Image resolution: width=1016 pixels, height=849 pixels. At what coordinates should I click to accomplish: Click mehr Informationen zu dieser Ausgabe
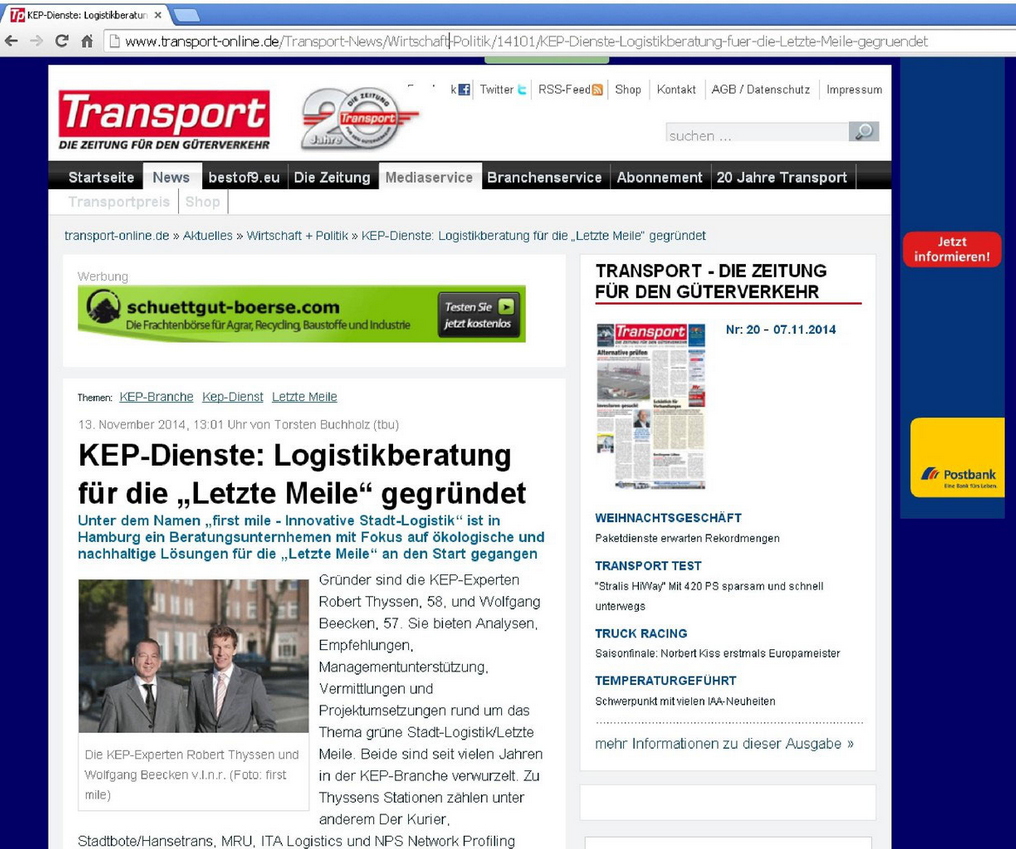coord(724,744)
